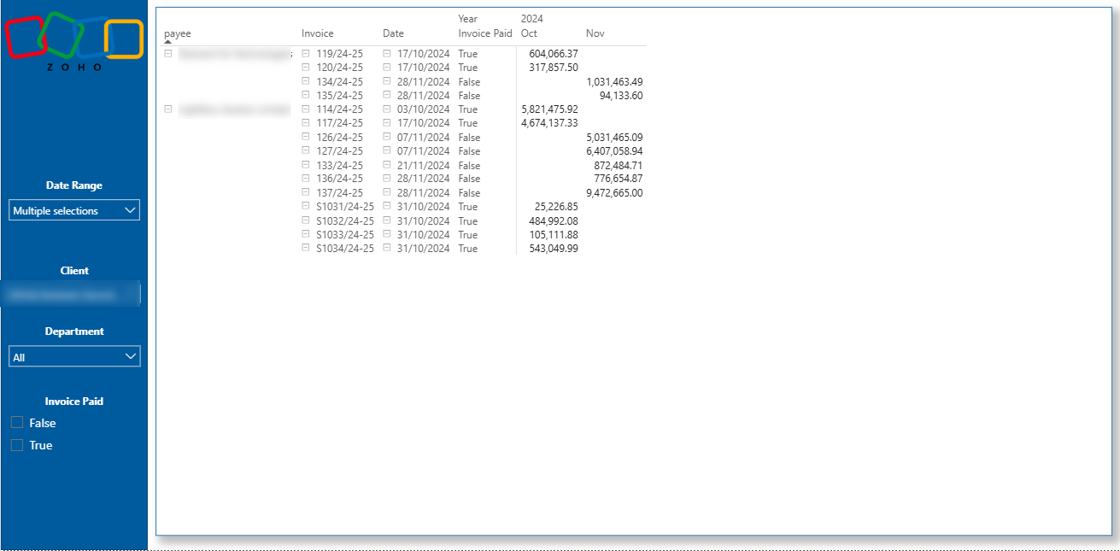Check the False Invoice Paid checkbox

click(17, 422)
